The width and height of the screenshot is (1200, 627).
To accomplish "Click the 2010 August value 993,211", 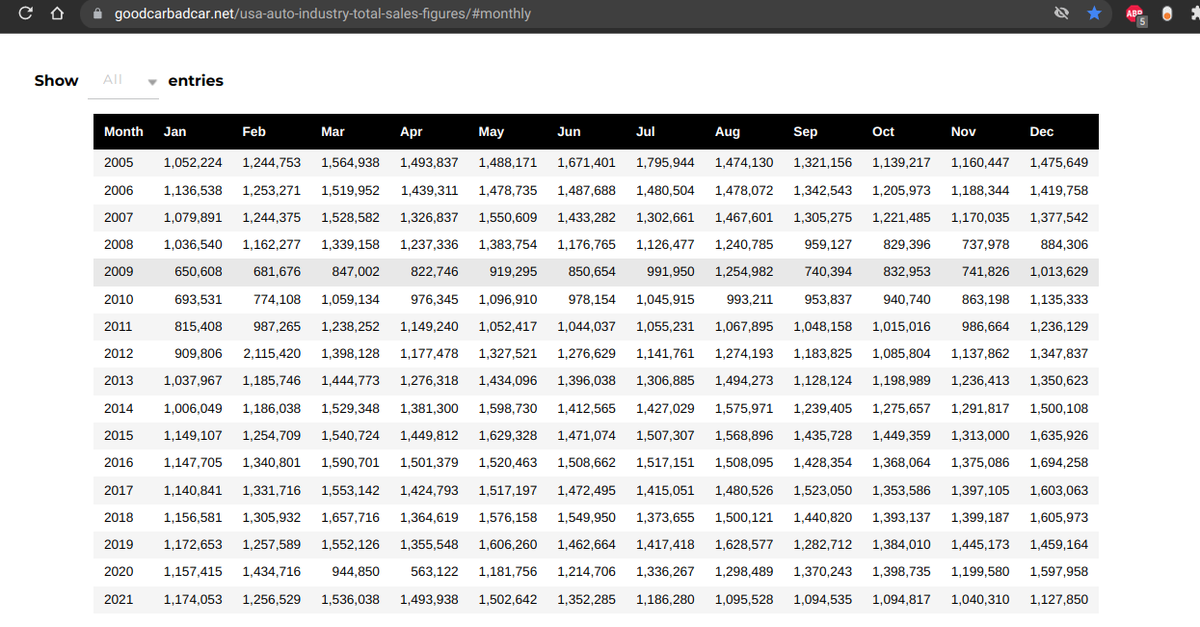I will [x=749, y=299].
